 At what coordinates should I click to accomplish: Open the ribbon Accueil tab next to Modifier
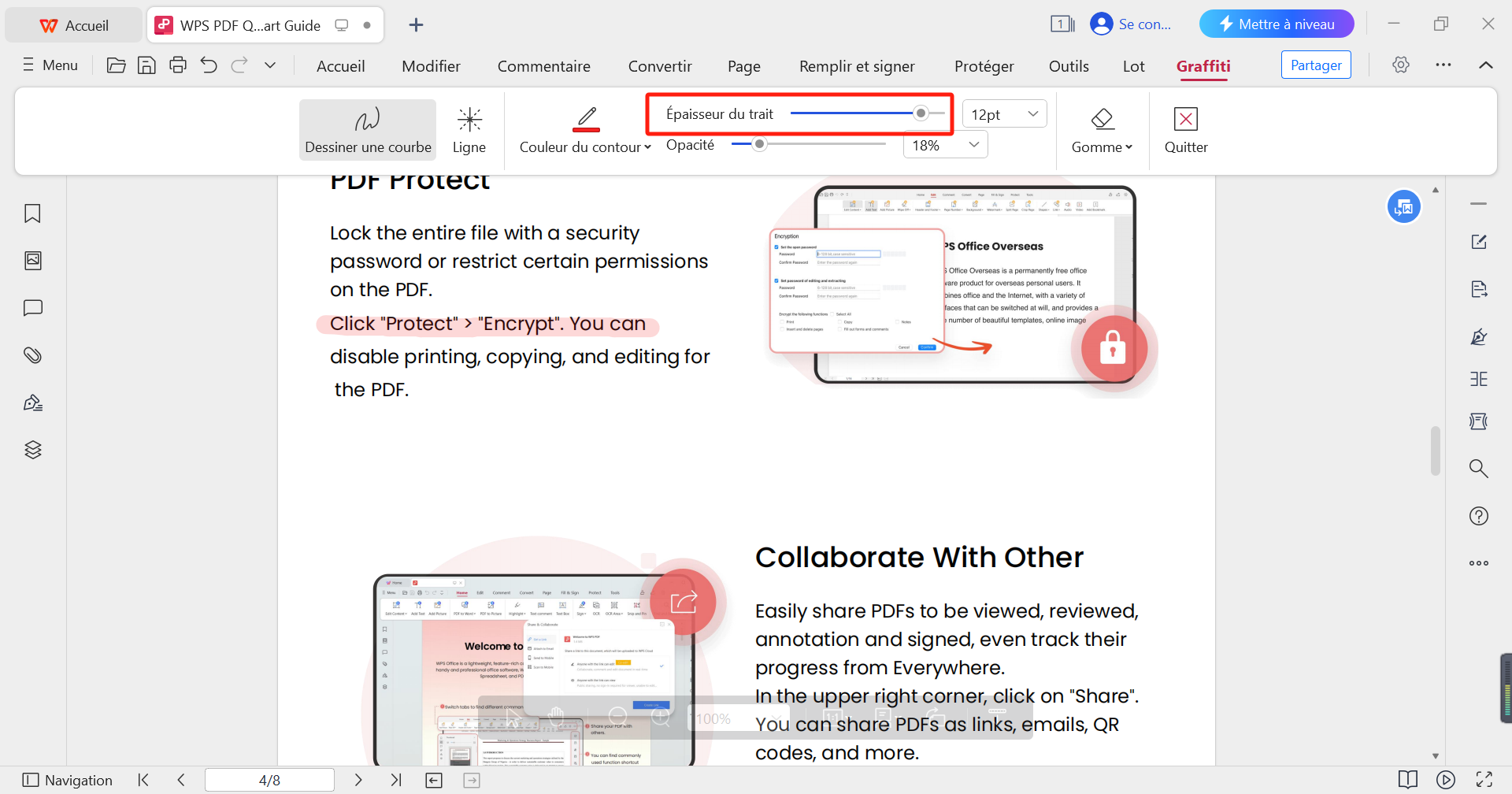click(x=340, y=66)
